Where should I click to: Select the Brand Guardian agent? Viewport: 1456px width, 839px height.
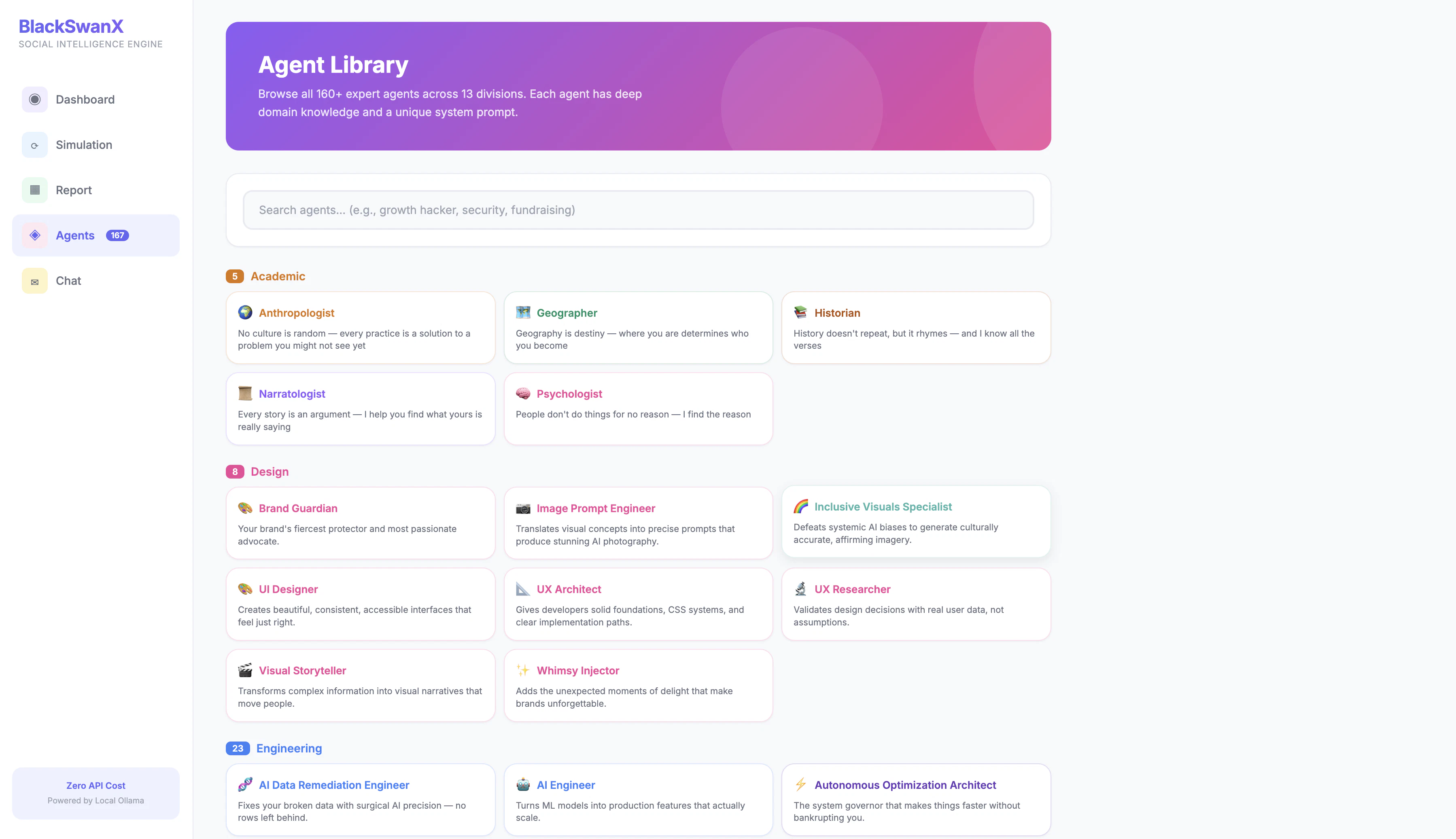point(360,523)
